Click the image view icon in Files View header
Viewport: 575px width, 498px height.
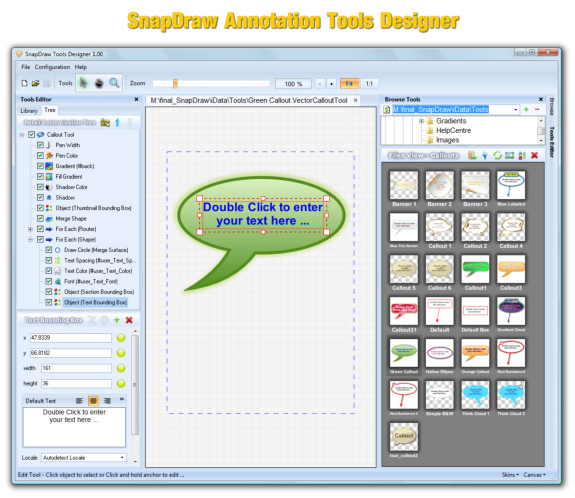coord(510,155)
